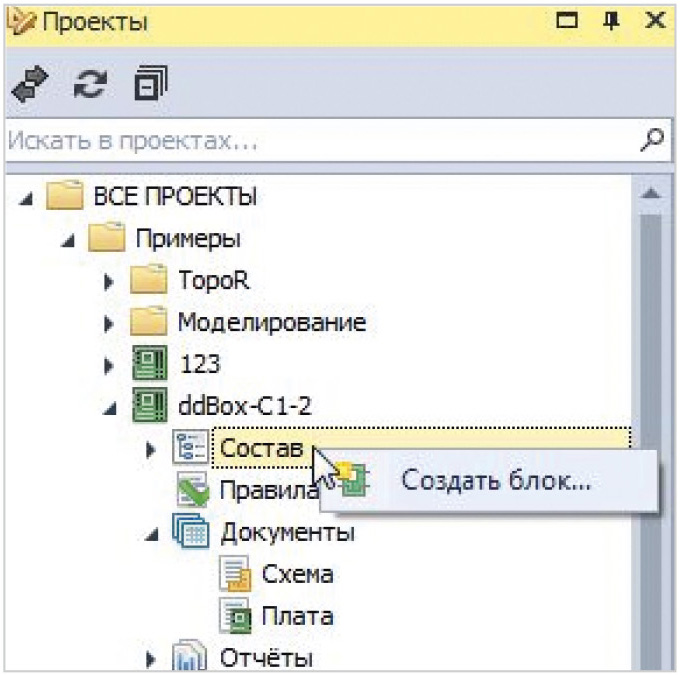The height and width of the screenshot is (675, 682).
Task: Choose Создать блок... from context menu
Action: pos(496,481)
